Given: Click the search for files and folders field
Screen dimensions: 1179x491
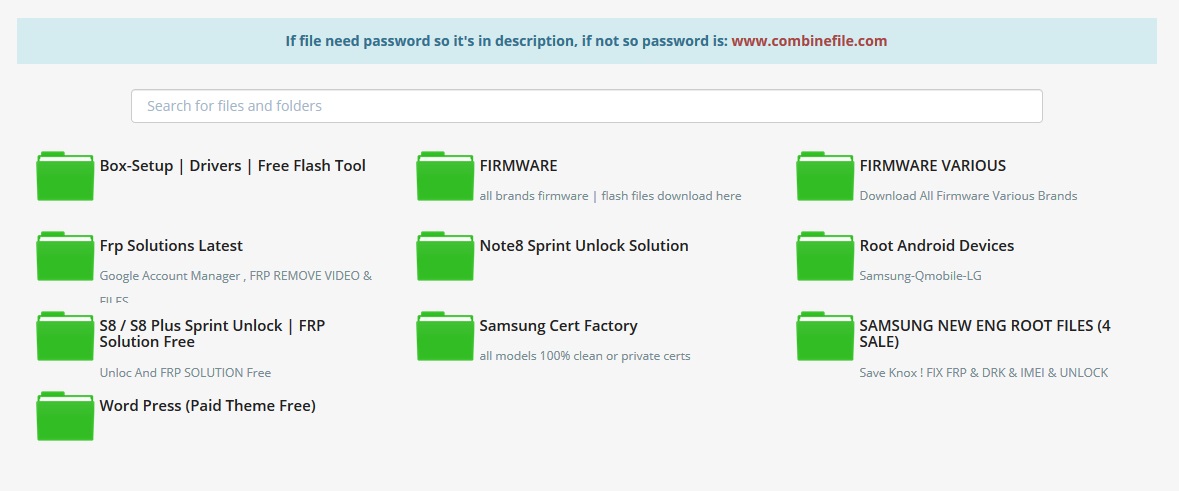Looking at the screenshot, I should [x=586, y=106].
